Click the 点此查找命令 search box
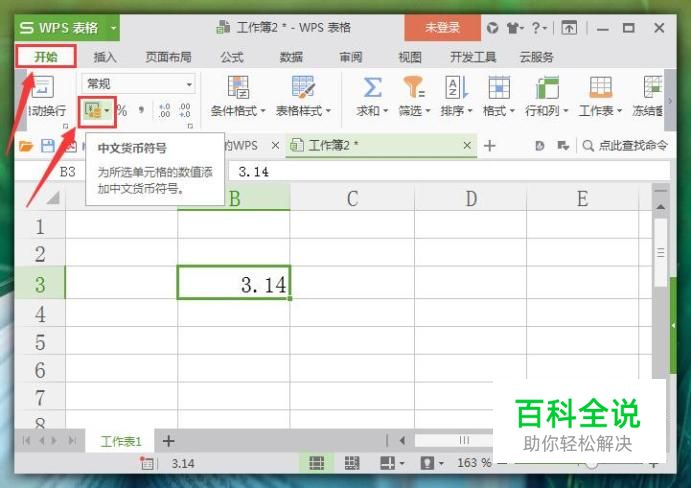Screen dimensions: 691x488 coord(625,145)
